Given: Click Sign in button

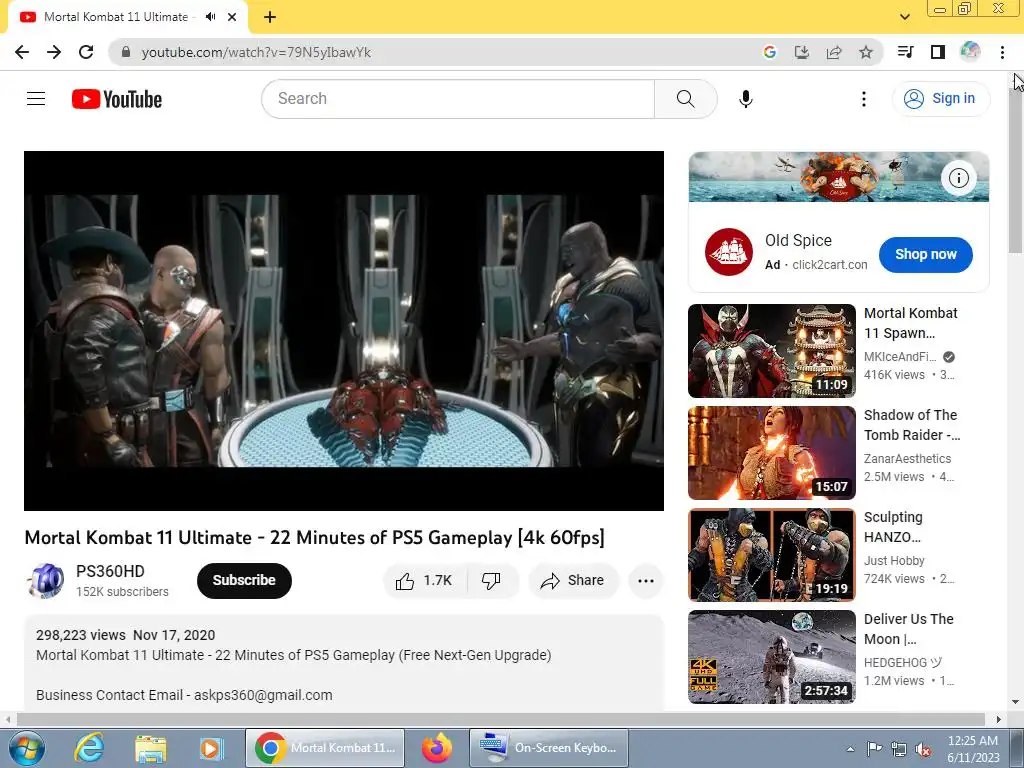Looking at the screenshot, I should coord(940,99).
